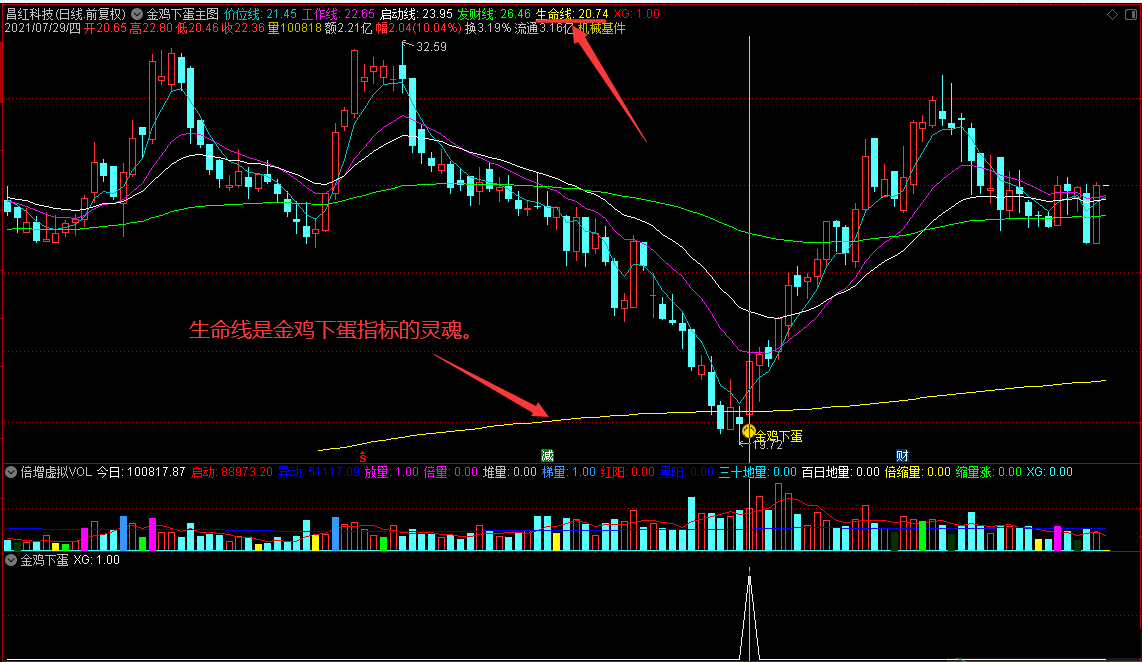
Task: Click the 额2.21亿 turnover text
Action: point(348,28)
